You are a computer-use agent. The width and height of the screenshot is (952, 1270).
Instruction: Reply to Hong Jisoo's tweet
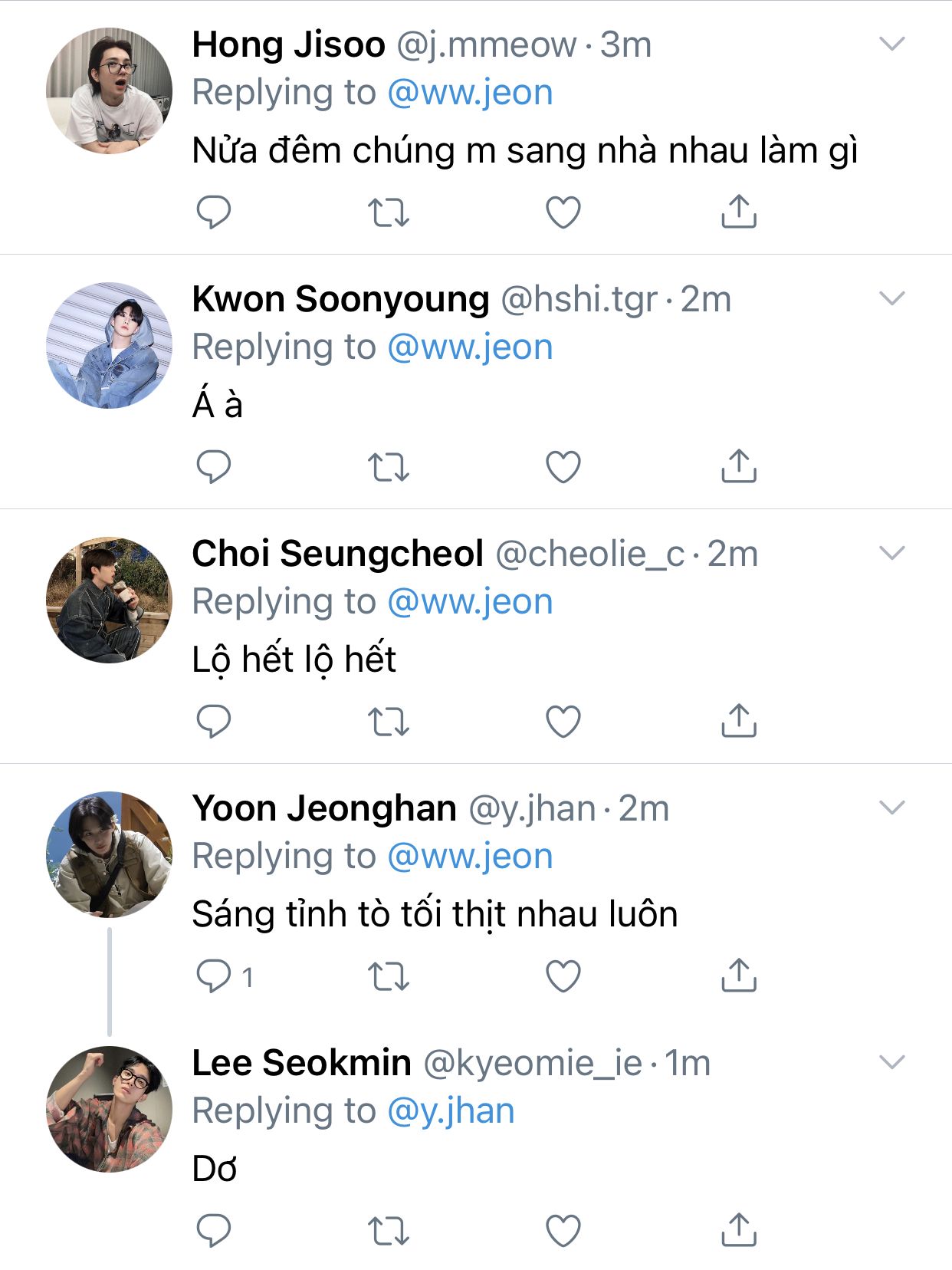[x=213, y=212]
